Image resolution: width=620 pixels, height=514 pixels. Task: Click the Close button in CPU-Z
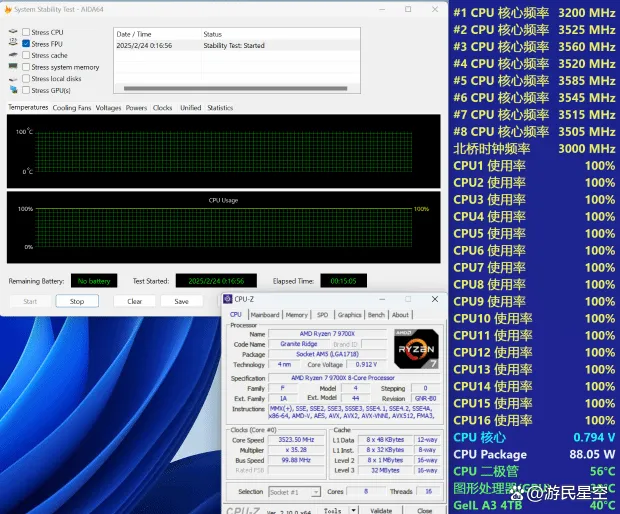pyautogui.click(x=425, y=510)
